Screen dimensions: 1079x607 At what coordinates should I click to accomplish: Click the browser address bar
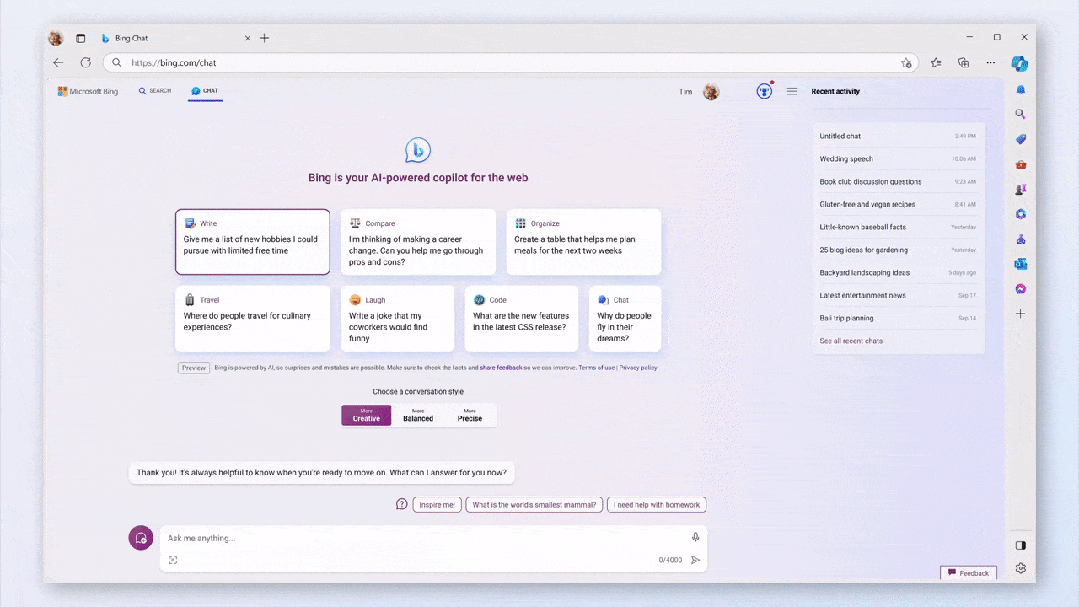pyautogui.click(x=509, y=63)
